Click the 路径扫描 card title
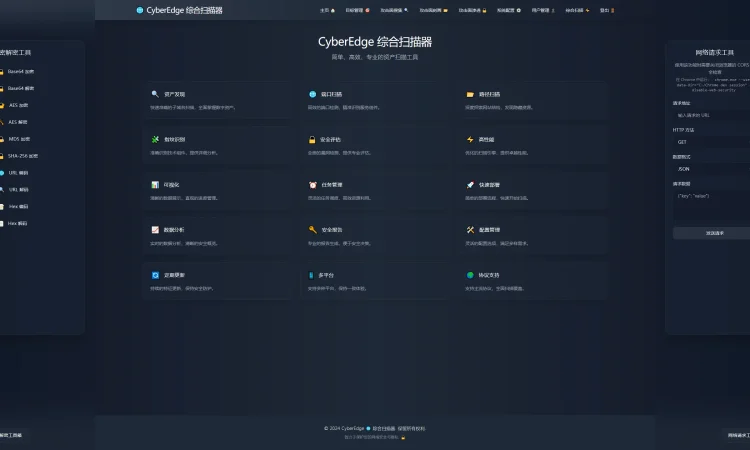This screenshot has width=750, height=450. [x=489, y=95]
